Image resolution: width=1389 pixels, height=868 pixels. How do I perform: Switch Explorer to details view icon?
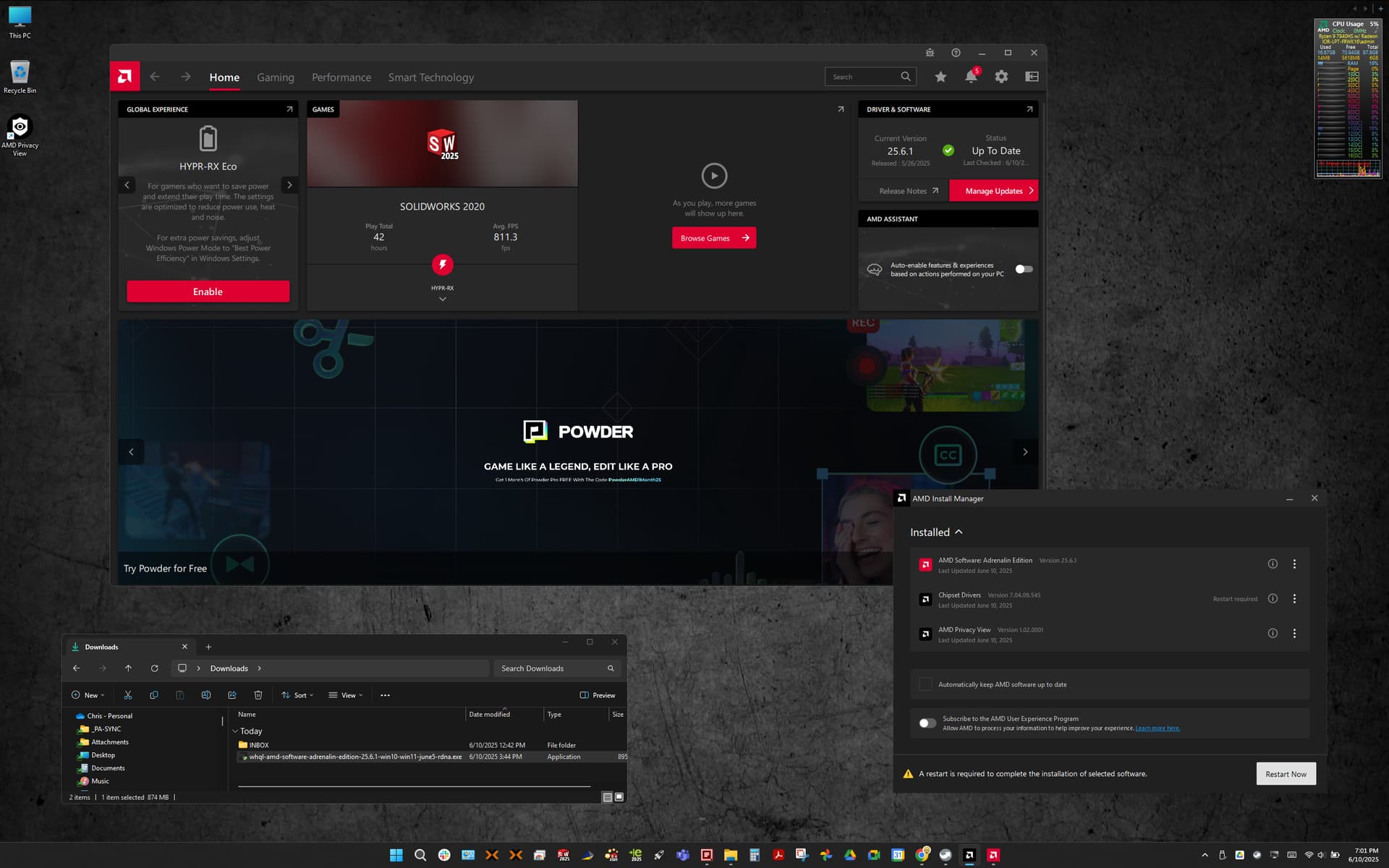click(608, 797)
